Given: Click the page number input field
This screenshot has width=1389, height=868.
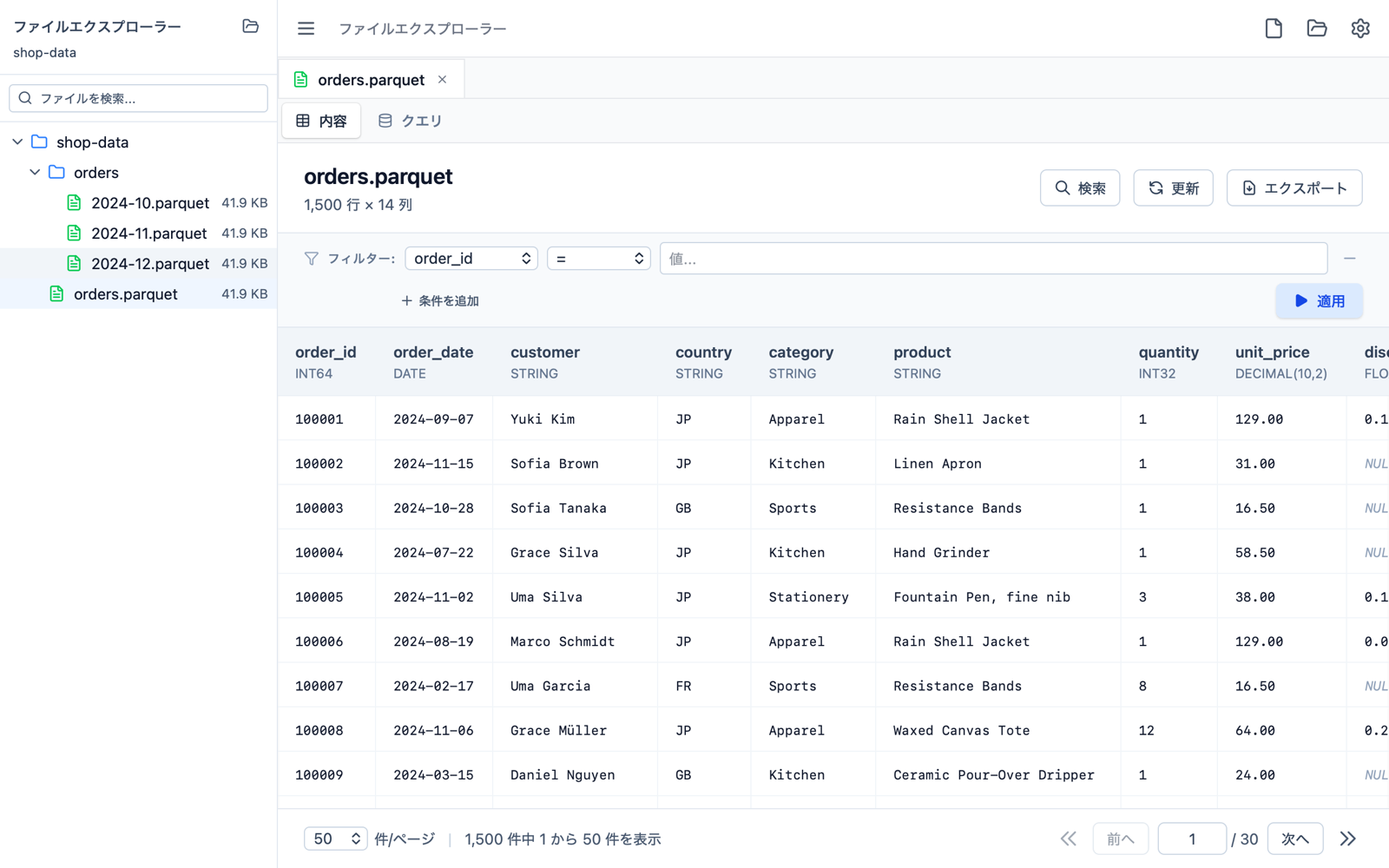Looking at the screenshot, I should click(x=1192, y=838).
